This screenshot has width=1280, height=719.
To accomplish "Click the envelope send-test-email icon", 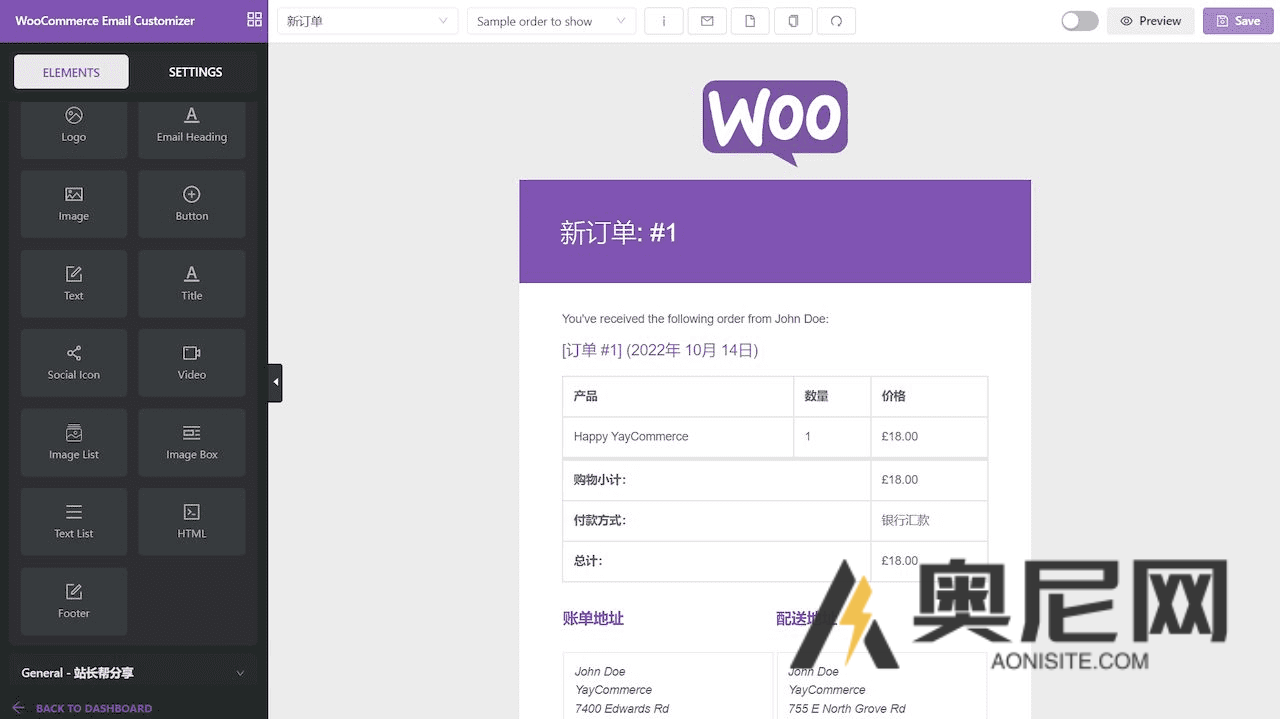I will tap(707, 21).
